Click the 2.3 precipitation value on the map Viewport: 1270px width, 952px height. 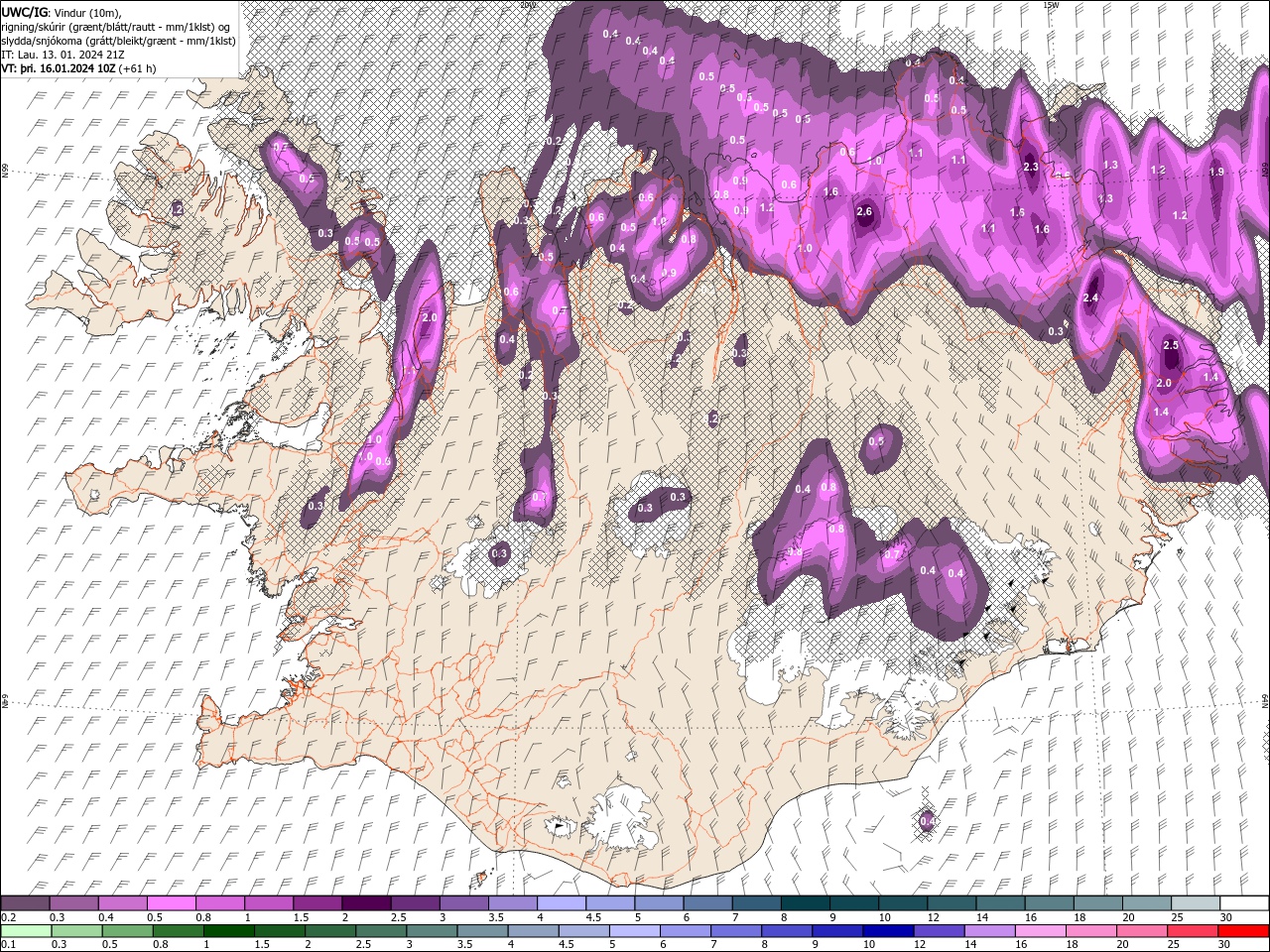(1031, 167)
